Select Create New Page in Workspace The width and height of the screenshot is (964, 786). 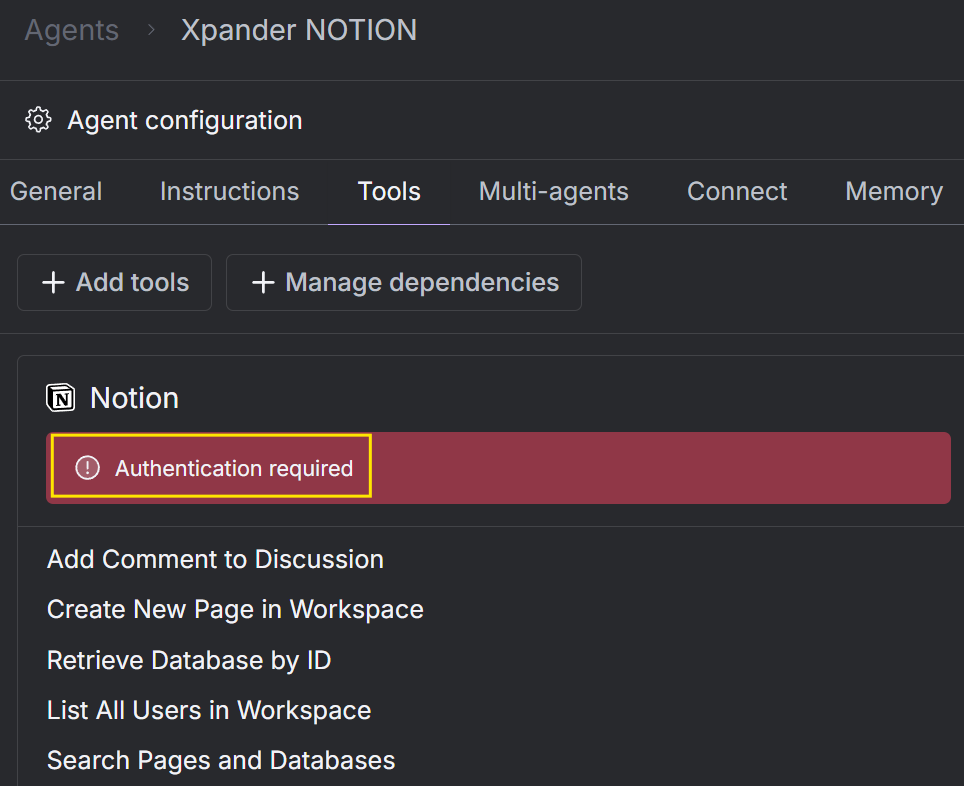pos(235,609)
